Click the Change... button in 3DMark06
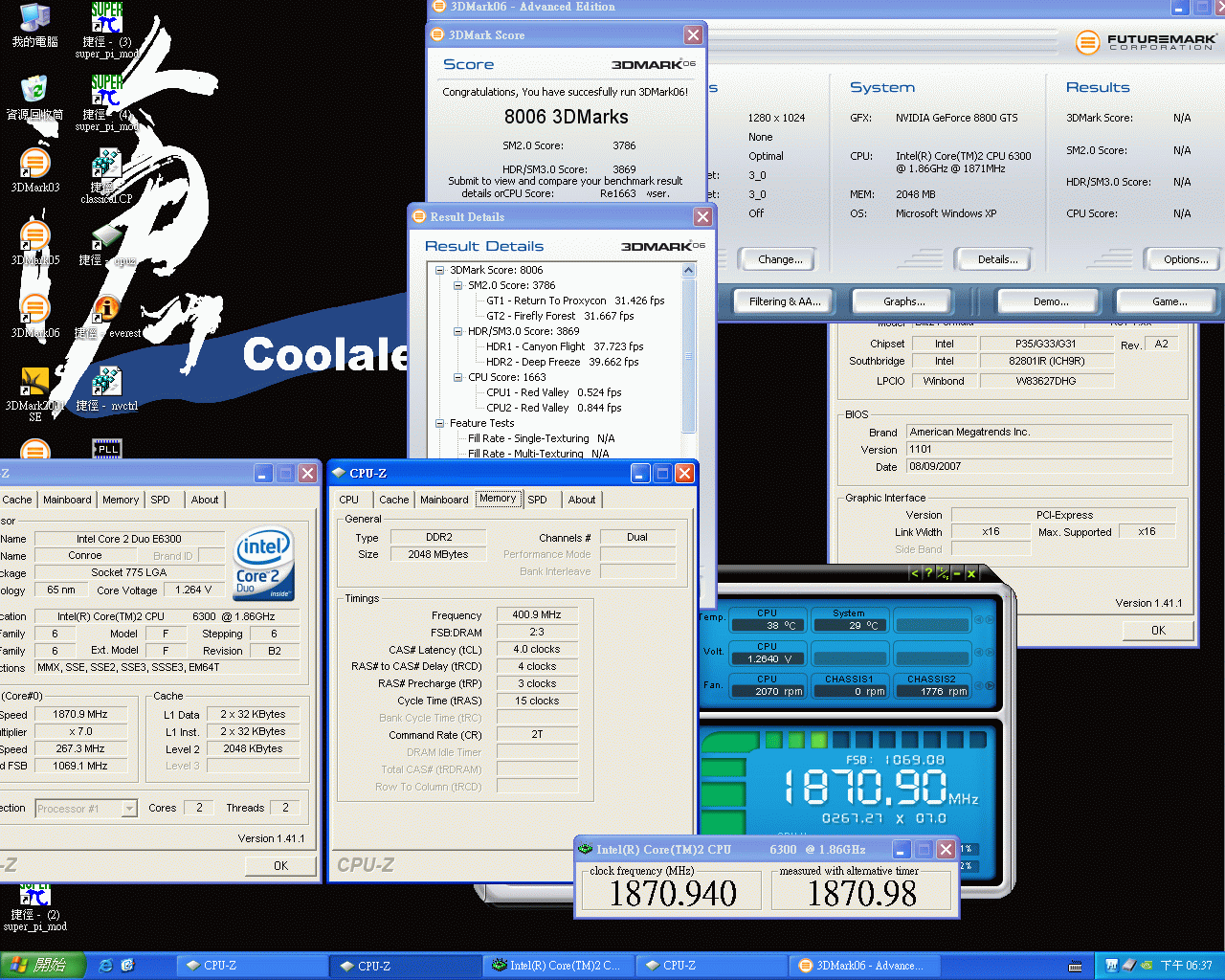1225x980 pixels. click(780, 259)
